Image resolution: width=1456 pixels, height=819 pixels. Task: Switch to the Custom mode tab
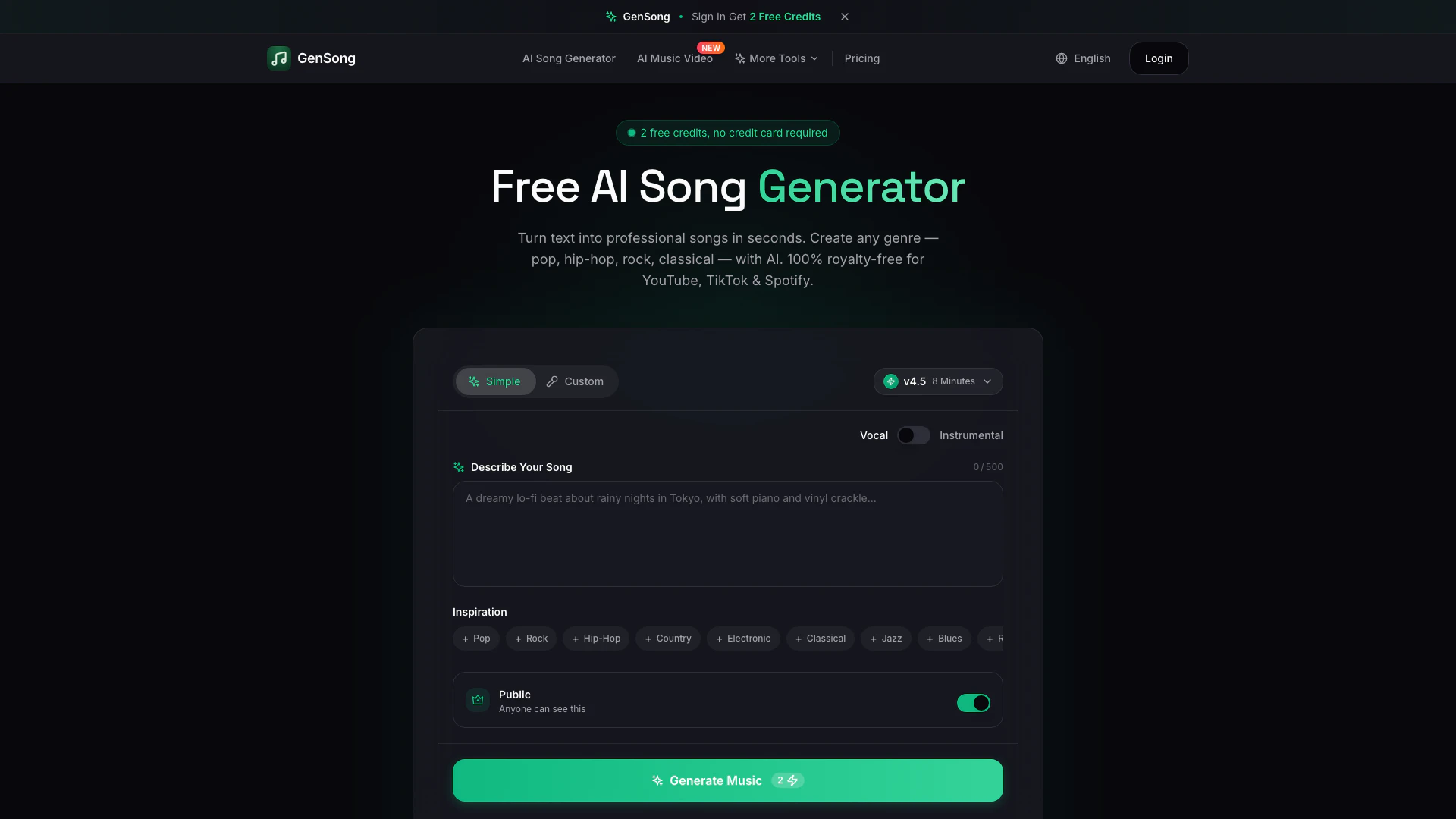tap(575, 381)
